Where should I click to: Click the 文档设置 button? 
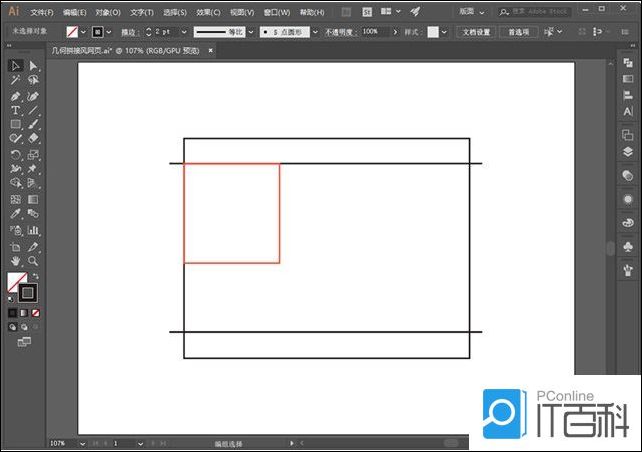coord(475,32)
